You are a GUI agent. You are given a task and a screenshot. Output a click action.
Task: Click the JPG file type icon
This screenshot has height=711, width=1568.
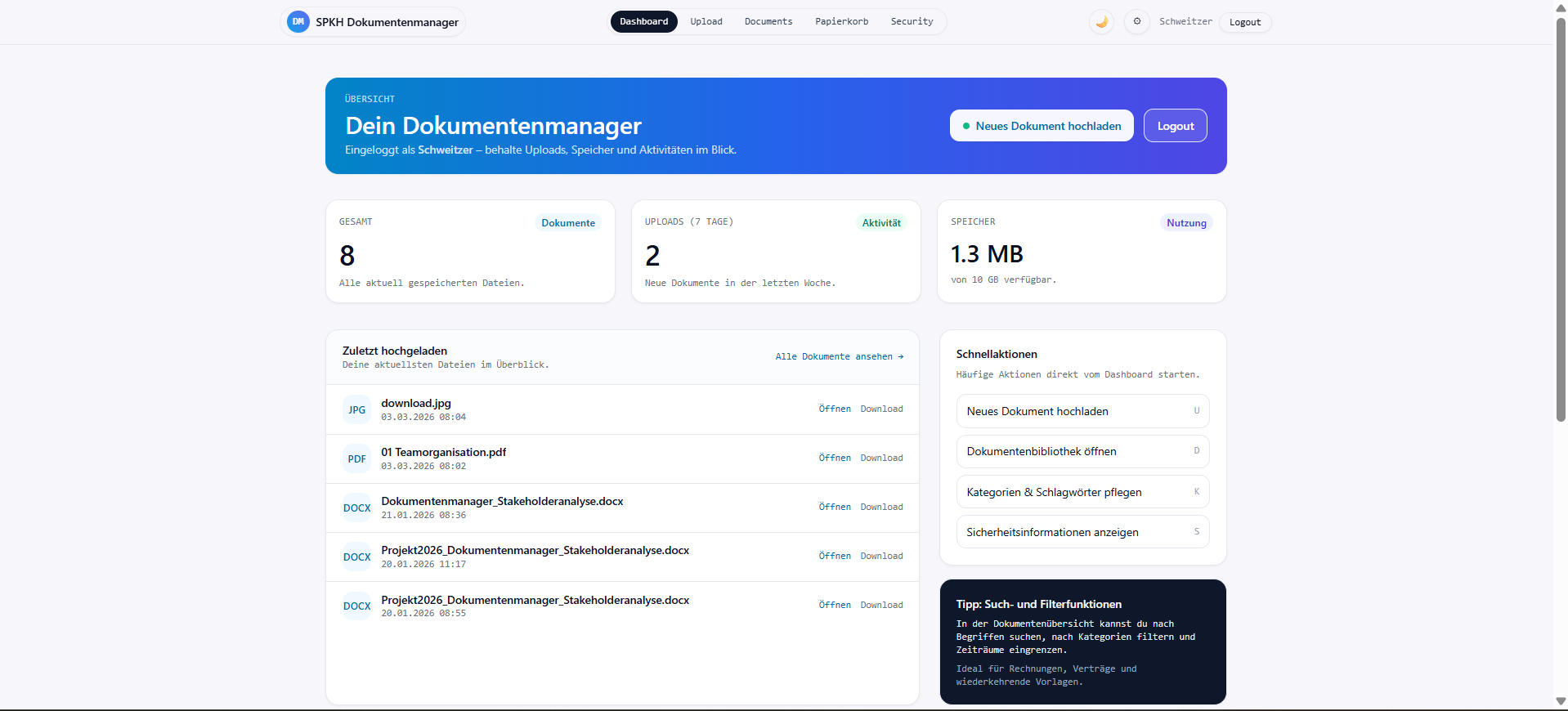[x=356, y=410]
